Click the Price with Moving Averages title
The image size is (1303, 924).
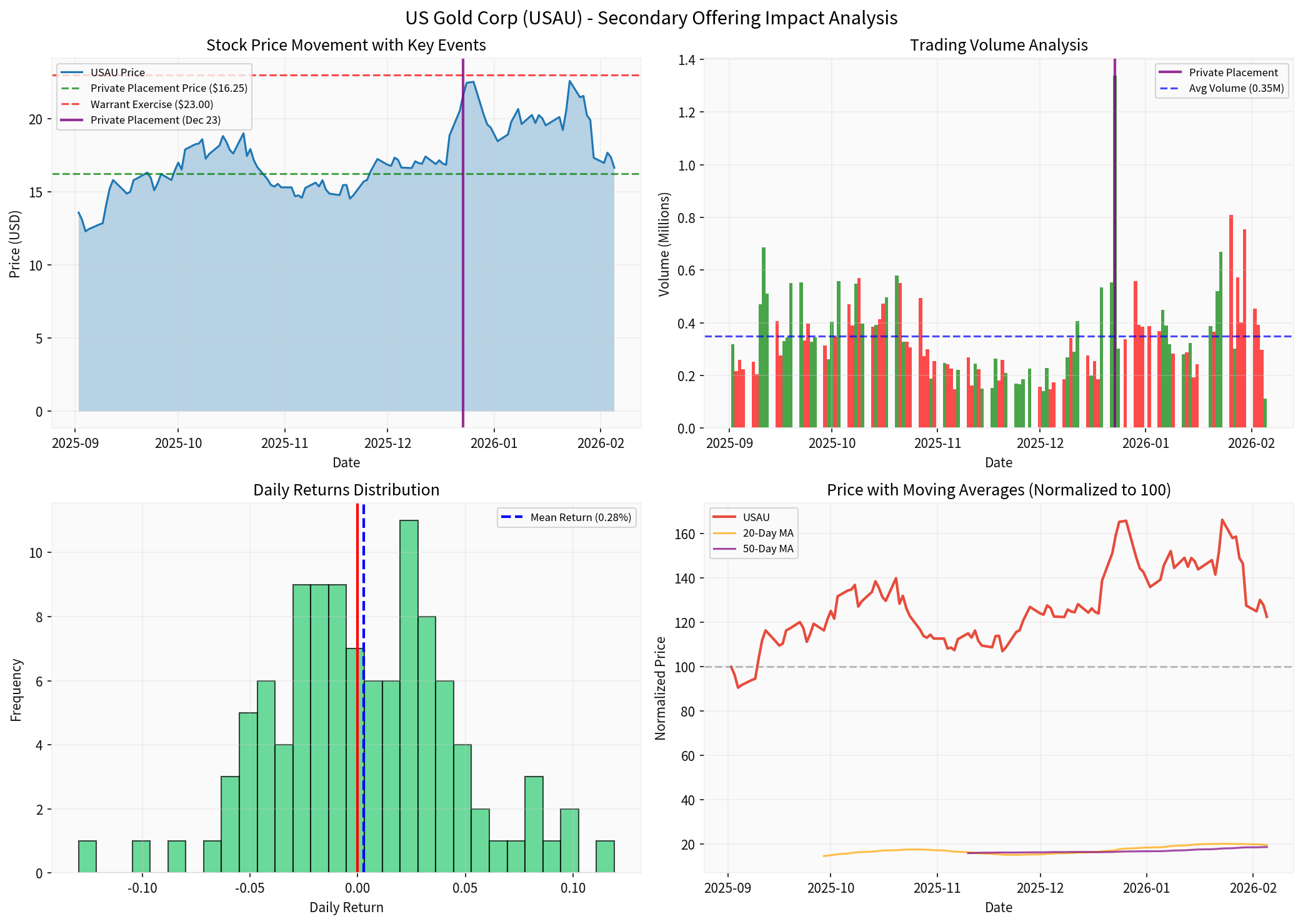998,490
